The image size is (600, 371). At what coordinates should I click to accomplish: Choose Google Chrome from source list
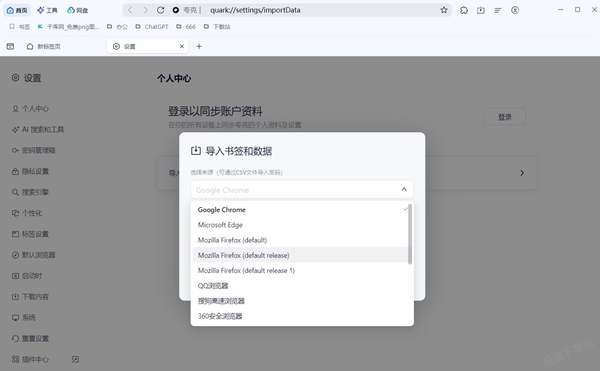pyautogui.click(x=300, y=210)
